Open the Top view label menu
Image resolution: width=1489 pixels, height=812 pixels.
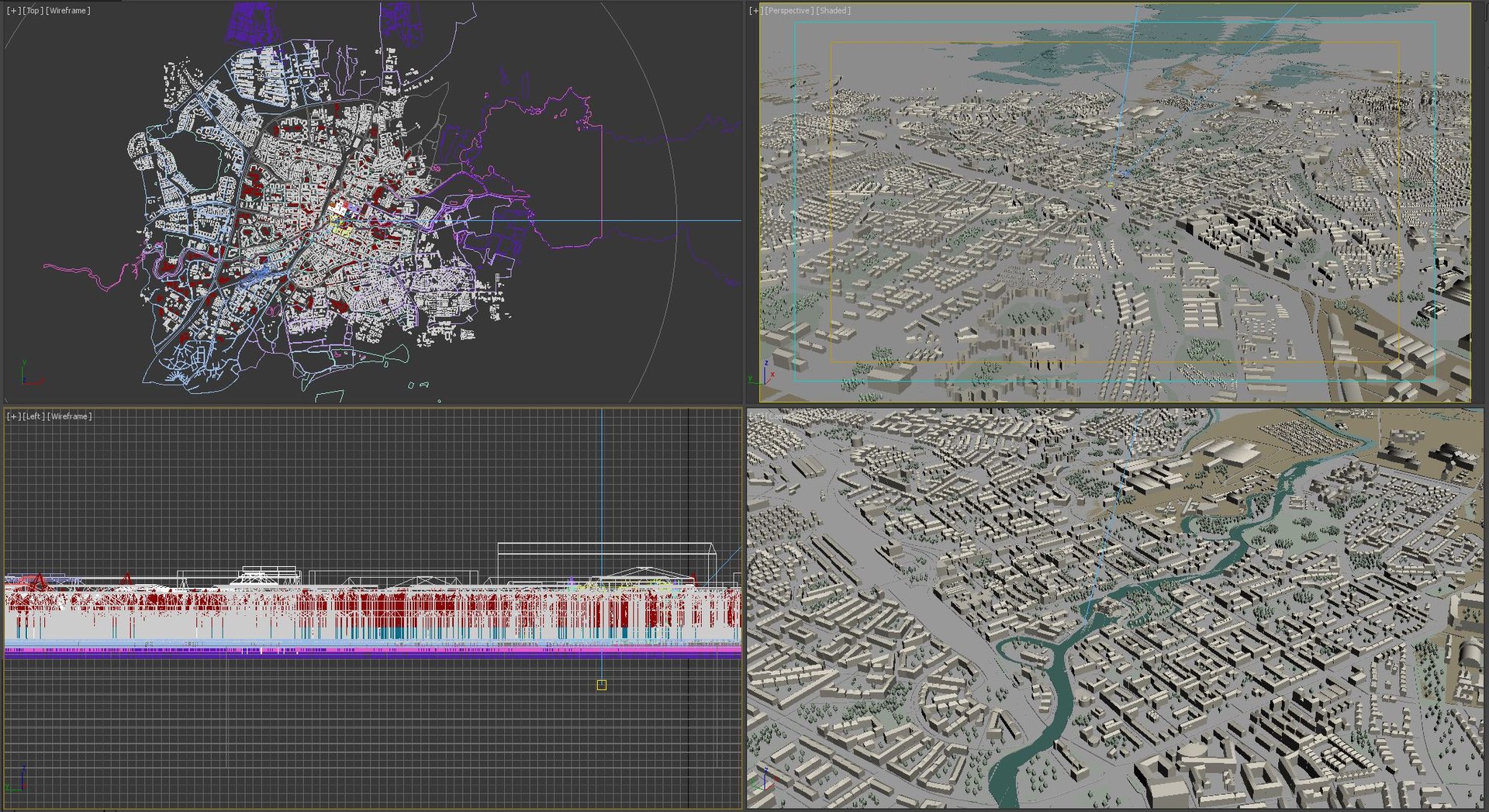(x=33, y=11)
